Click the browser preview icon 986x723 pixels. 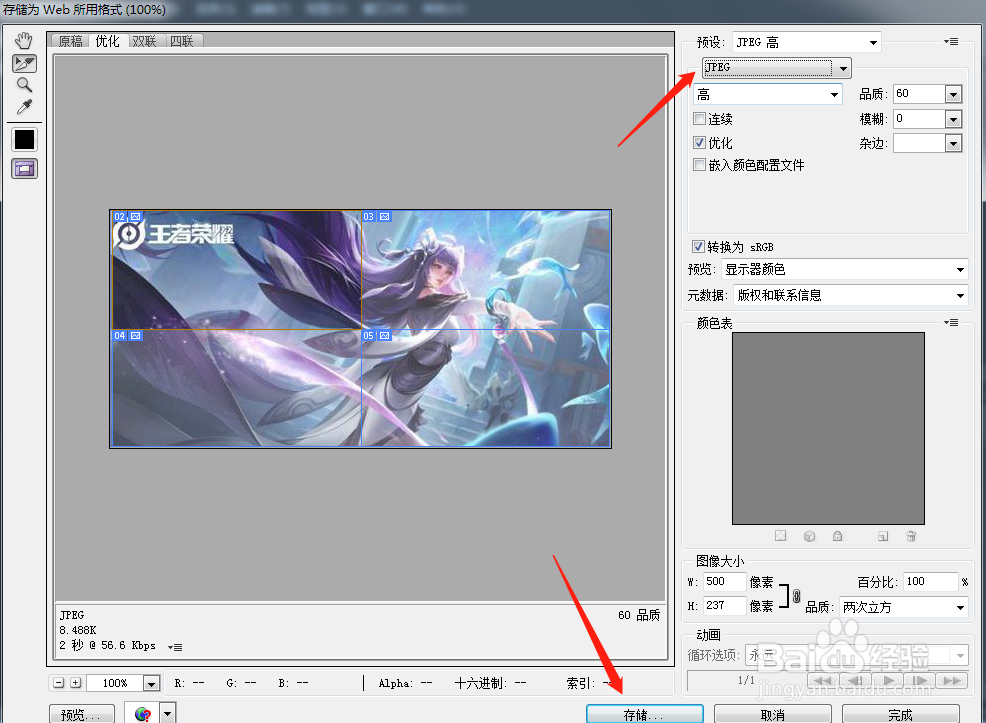[x=143, y=714]
